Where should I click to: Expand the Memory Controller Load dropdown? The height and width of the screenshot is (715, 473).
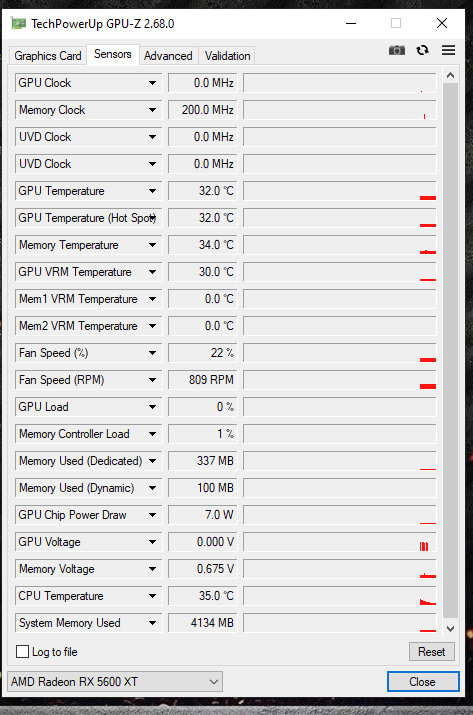pyautogui.click(x=152, y=434)
